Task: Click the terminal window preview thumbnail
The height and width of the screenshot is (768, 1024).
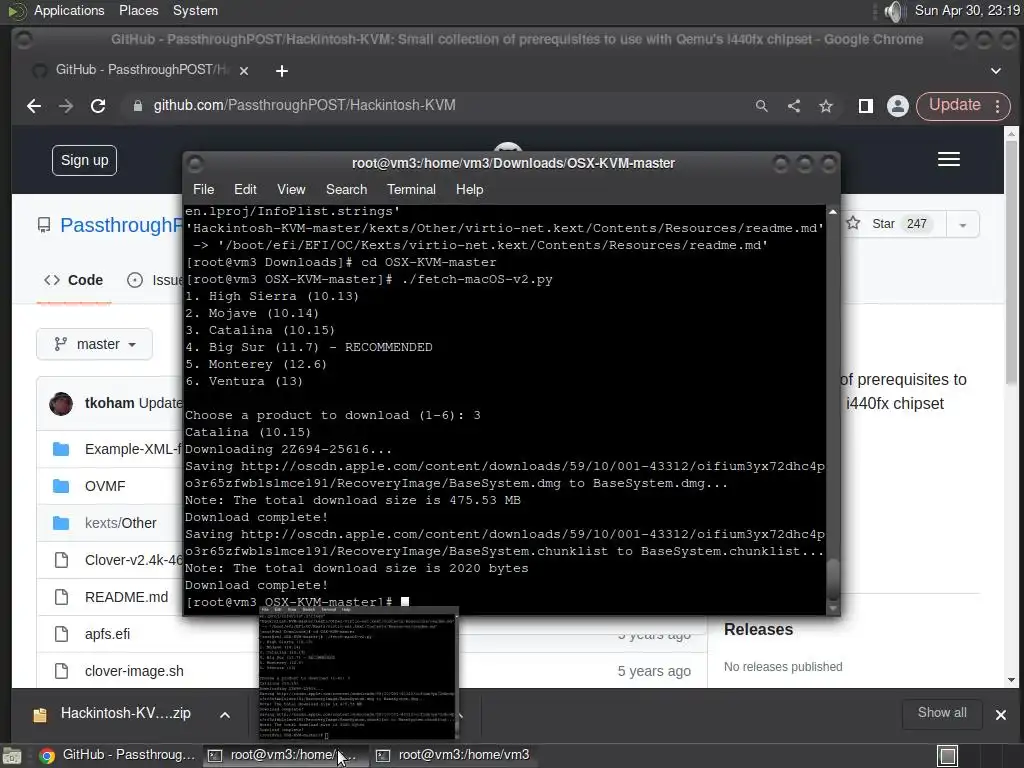Action: [358, 673]
